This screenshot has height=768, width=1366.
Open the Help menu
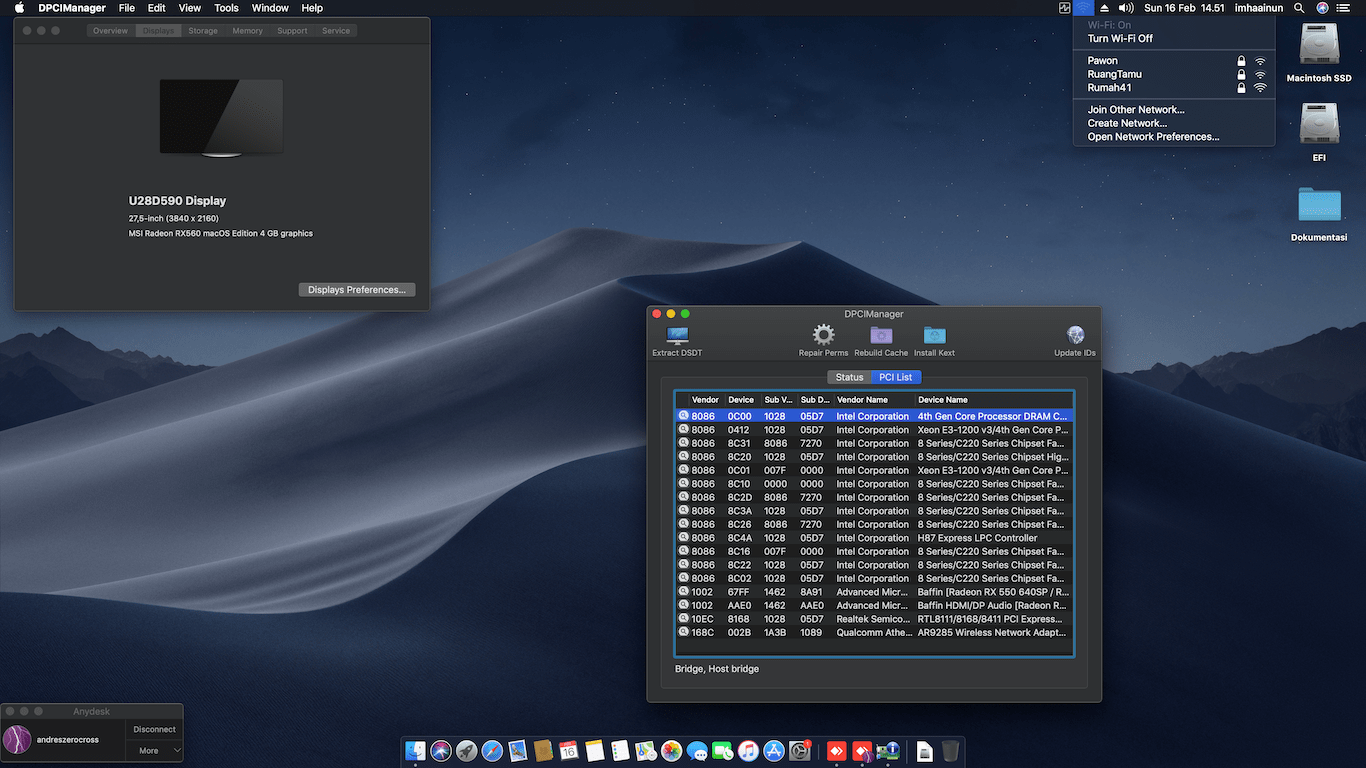click(x=312, y=8)
